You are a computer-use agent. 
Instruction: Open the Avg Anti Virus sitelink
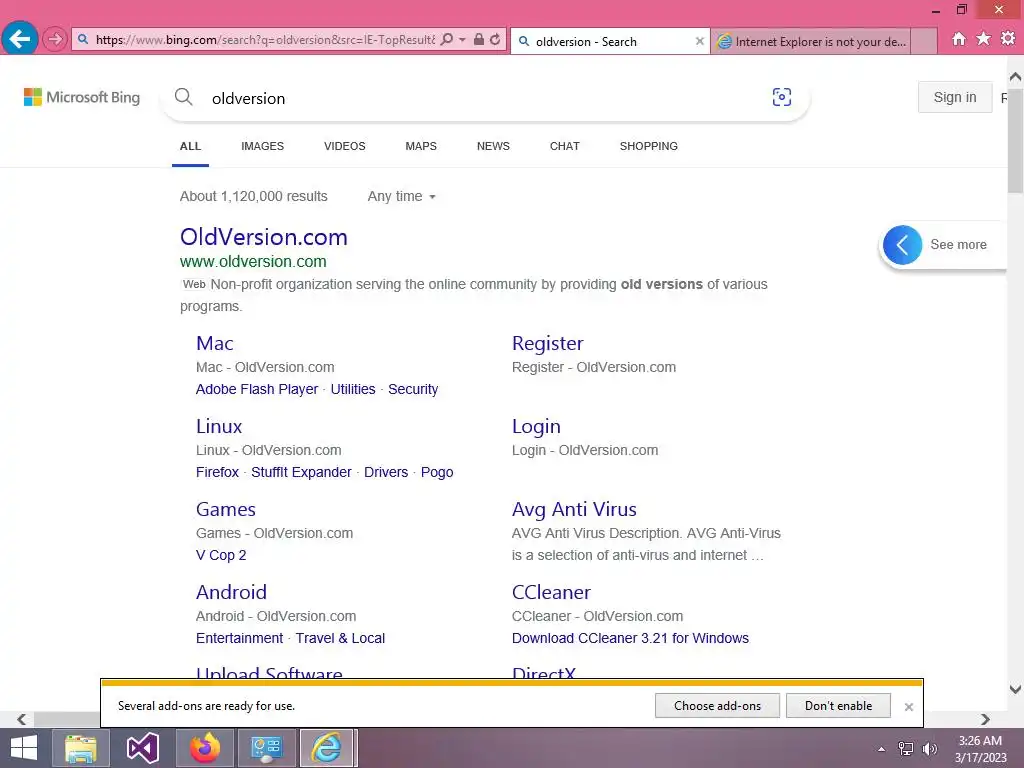click(x=574, y=509)
